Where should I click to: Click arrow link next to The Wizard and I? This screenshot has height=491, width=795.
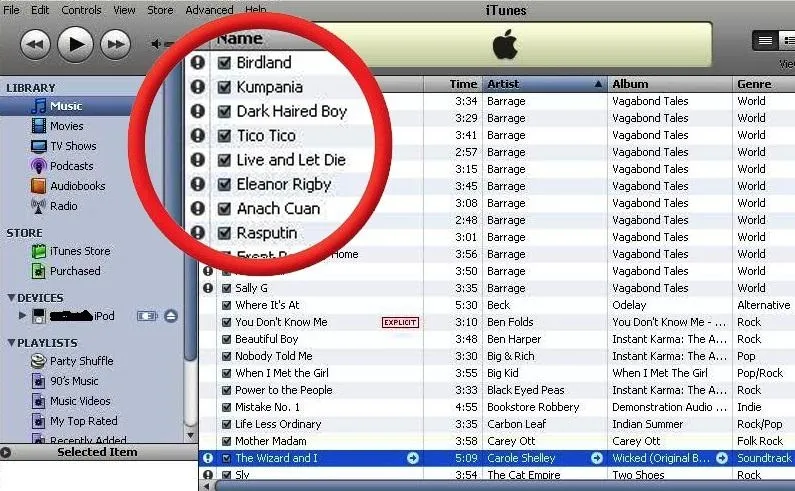click(x=413, y=458)
